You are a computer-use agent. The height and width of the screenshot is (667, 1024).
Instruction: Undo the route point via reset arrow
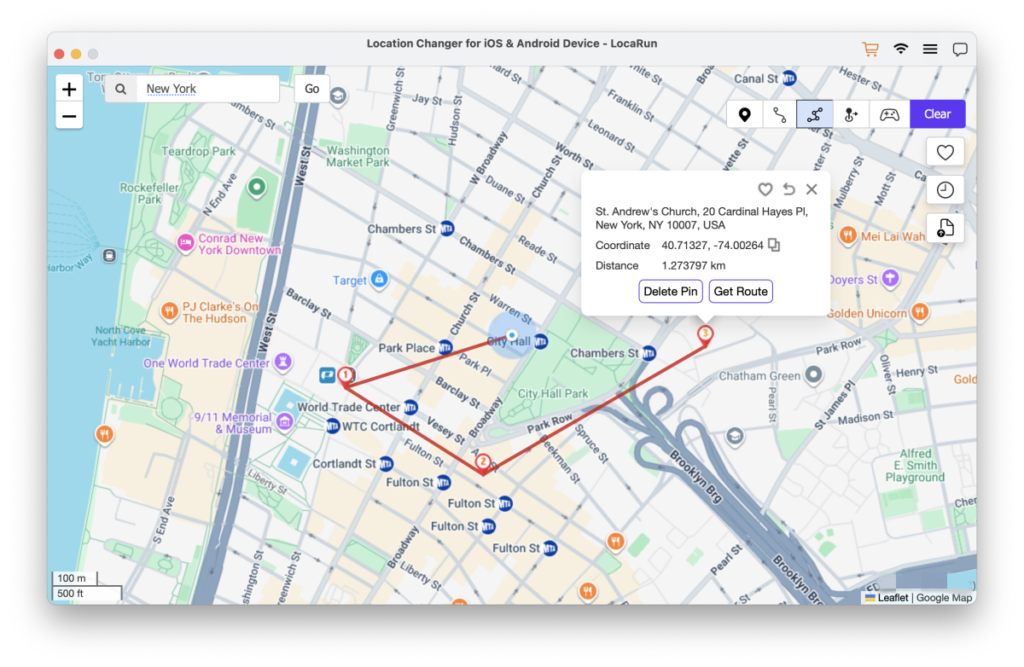pyautogui.click(x=788, y=189)
